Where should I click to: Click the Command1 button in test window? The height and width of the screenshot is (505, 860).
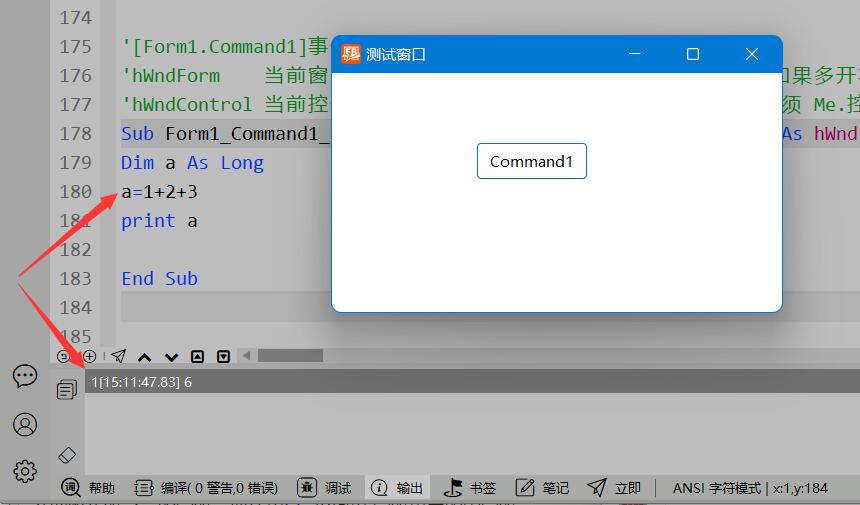531,161
